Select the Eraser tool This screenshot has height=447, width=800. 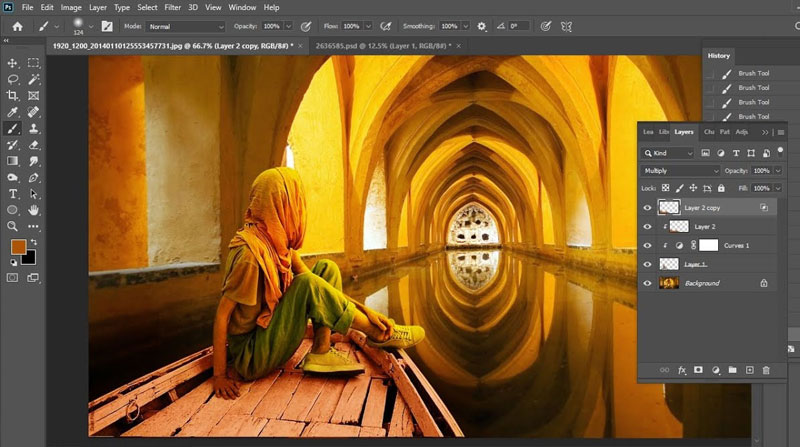[34, 145]
